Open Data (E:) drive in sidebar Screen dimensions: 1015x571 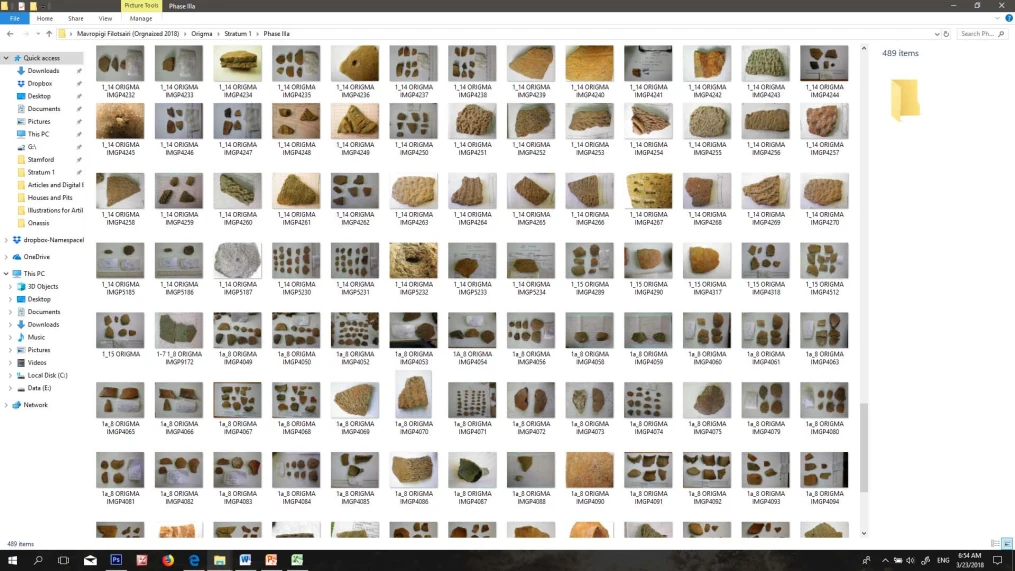click(39, 388)
